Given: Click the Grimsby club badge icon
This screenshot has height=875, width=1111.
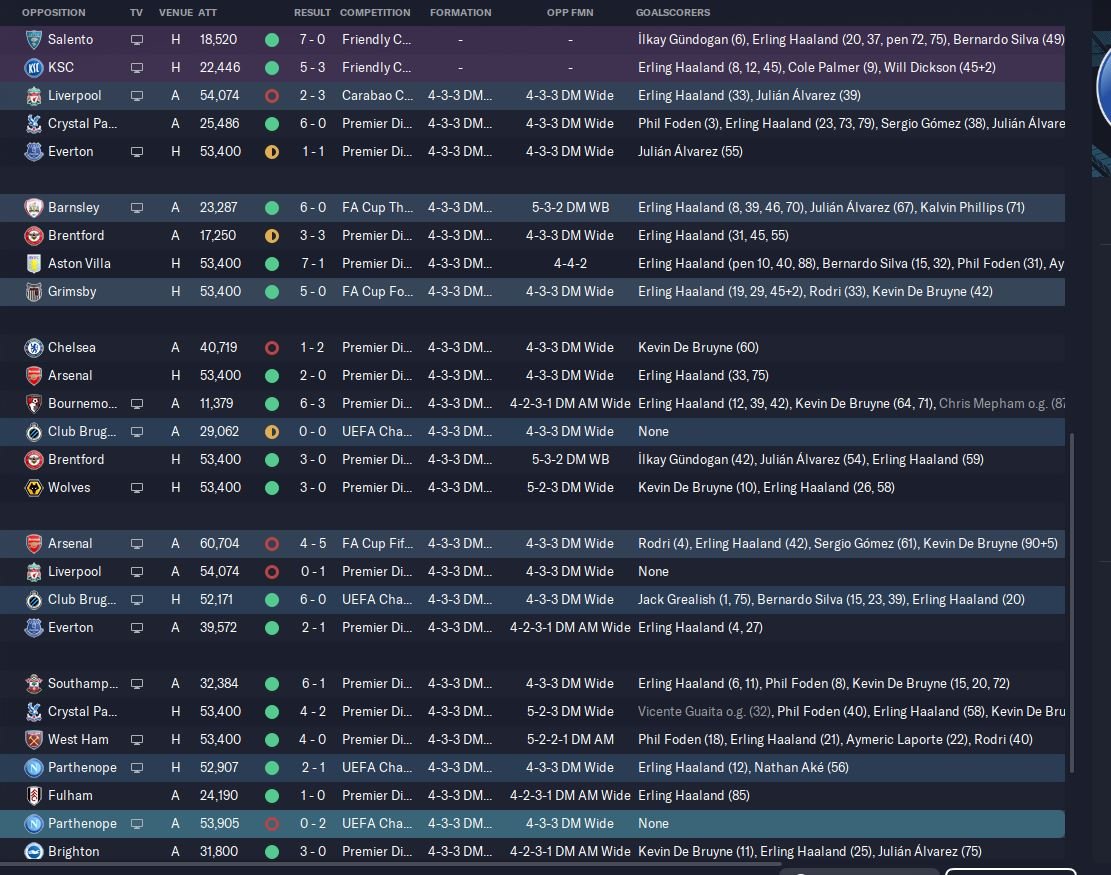Looking at the screenshot, I should (x=33, y=291).
